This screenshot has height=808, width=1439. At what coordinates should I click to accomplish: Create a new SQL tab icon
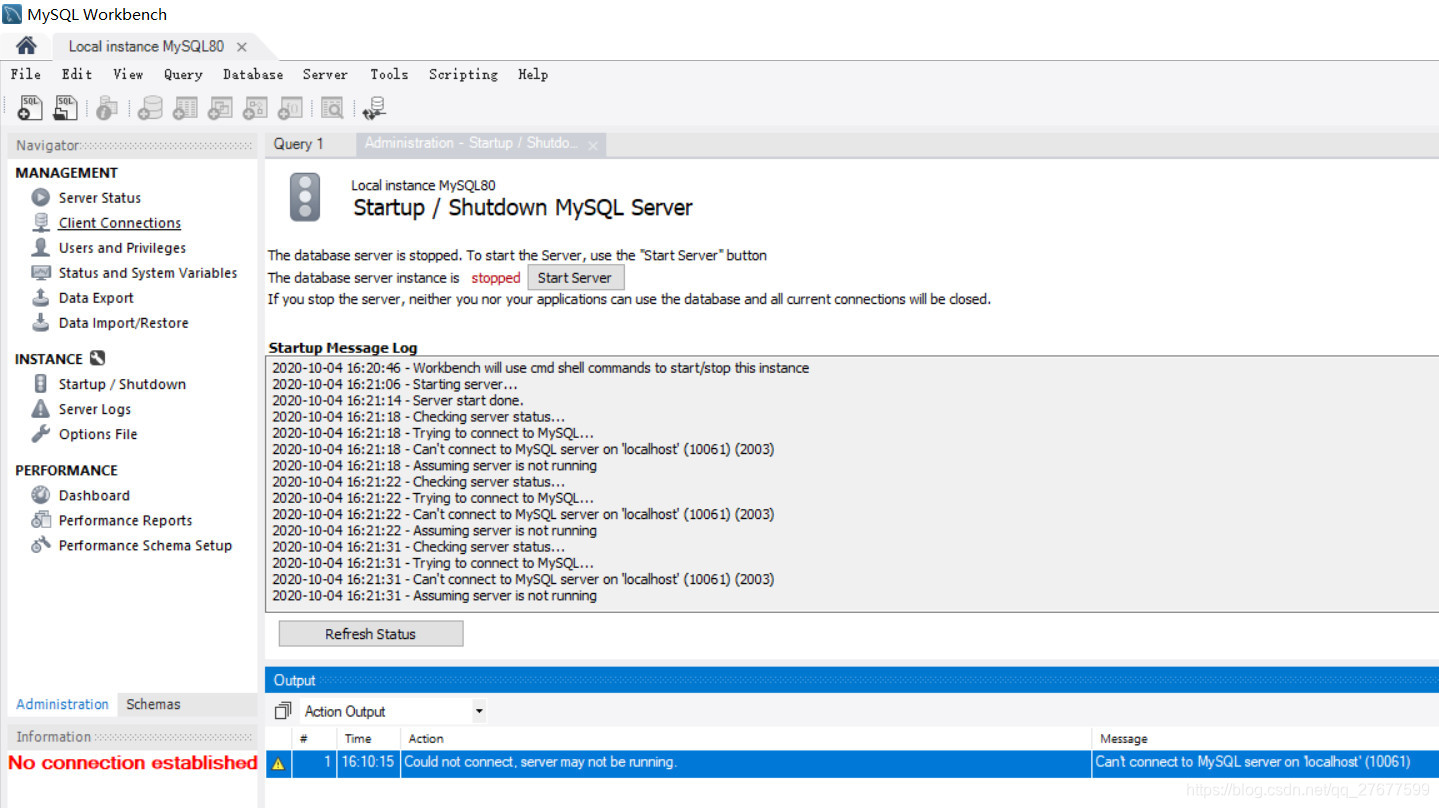(30, 107)
